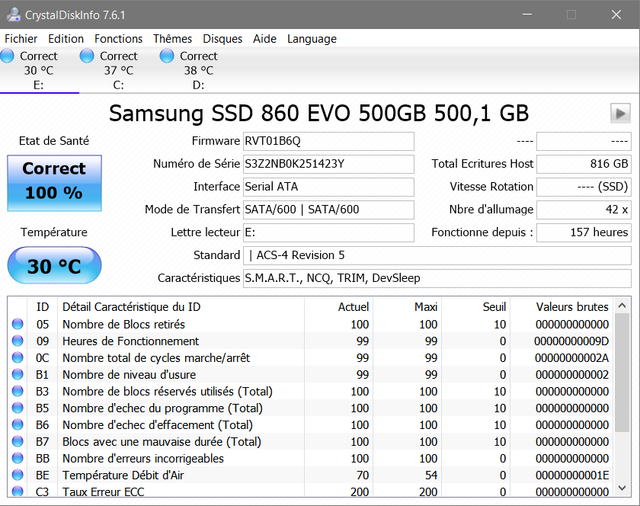Click the Interface field Serial ATA
The width and height of the screenshot is (640, 506).
click(329, 187)
